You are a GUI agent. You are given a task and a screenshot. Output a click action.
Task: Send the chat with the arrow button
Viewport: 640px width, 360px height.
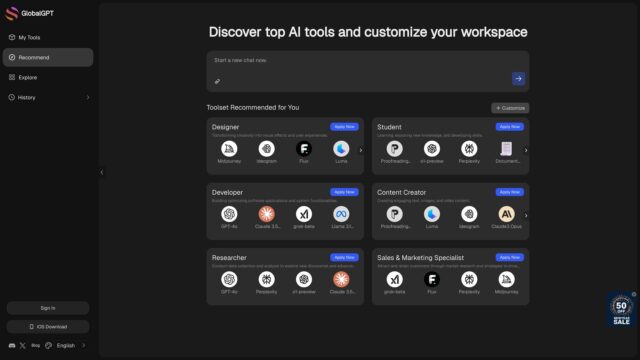[x=518, y=79]
